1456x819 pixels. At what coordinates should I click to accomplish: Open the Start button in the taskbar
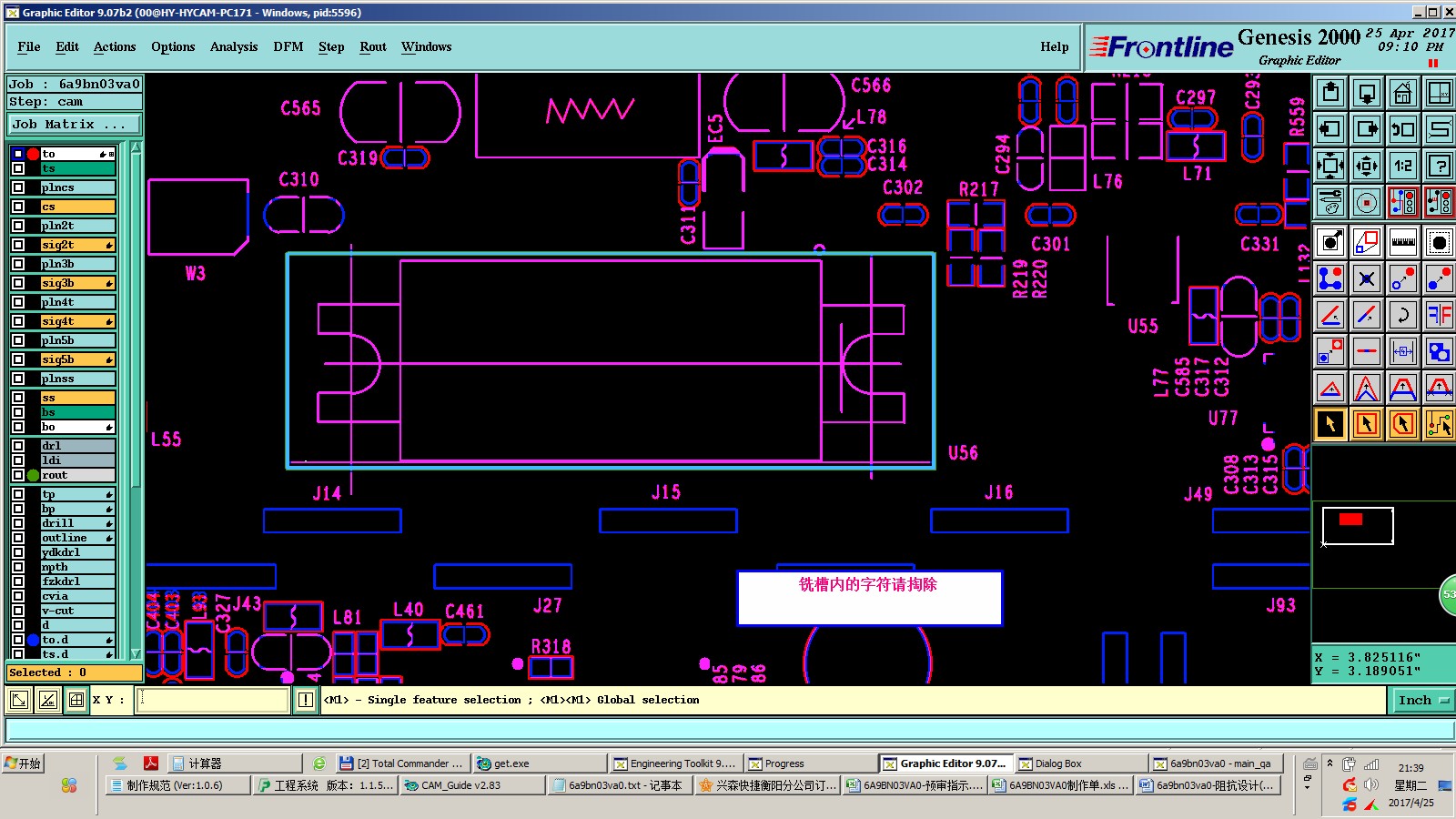tap(24, 763)
